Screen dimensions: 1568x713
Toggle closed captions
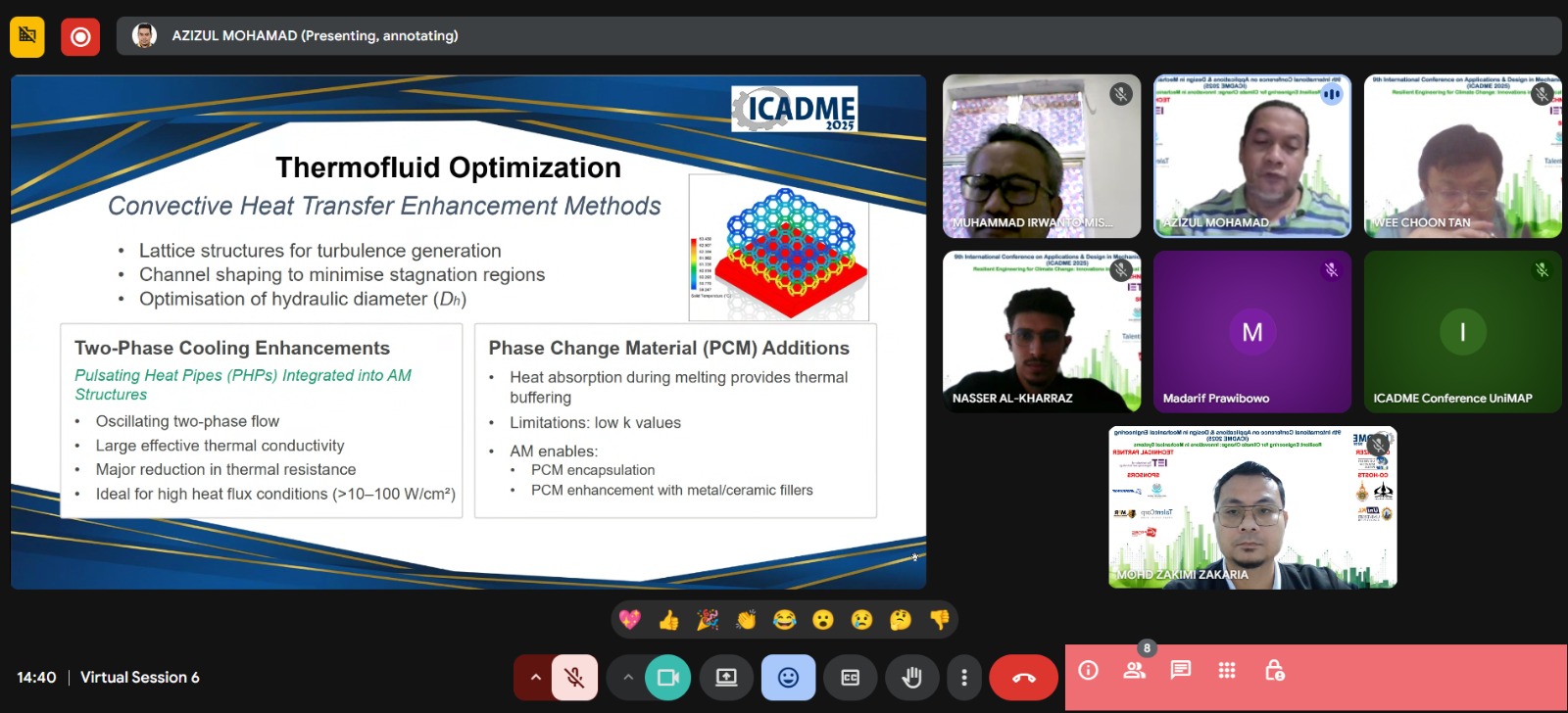850,678
